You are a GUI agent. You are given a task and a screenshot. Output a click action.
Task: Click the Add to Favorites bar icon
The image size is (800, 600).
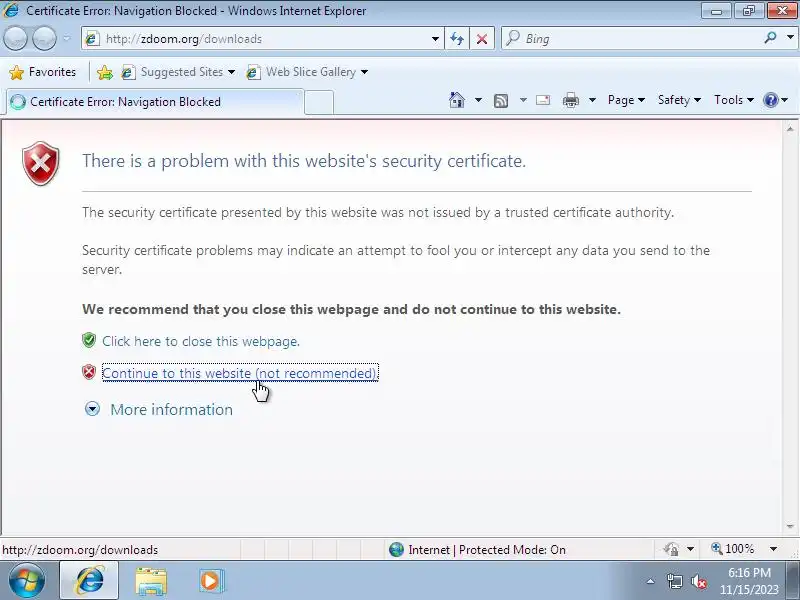(x=105, y=72)
